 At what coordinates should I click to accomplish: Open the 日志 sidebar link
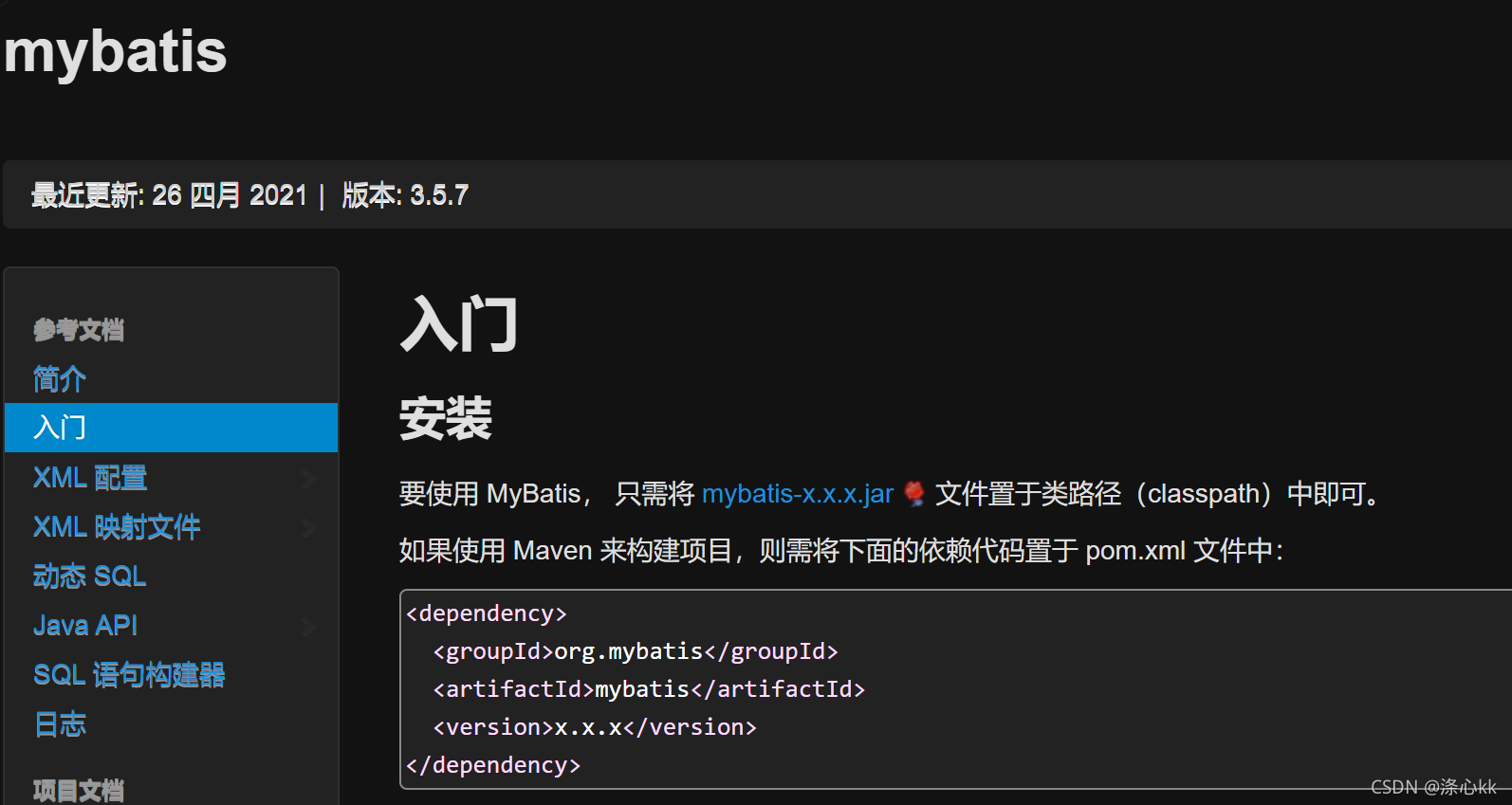(x=60, y=724)
